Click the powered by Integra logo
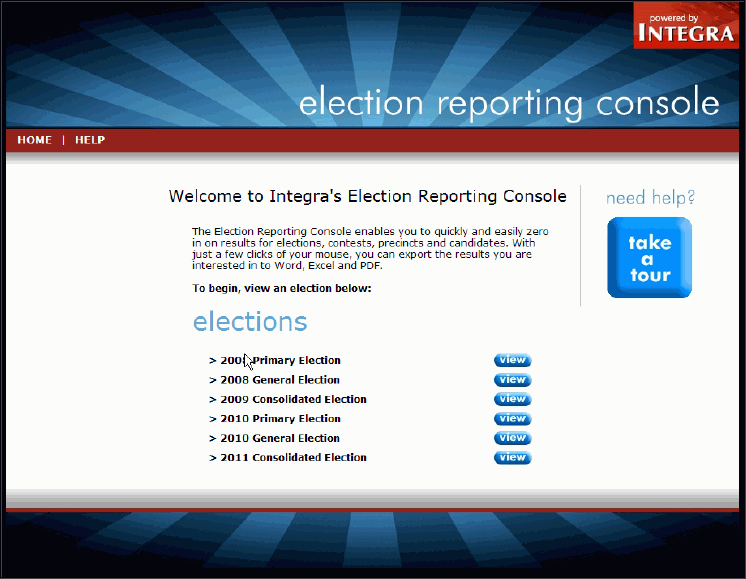This screenshot has height=579, width=746. tap(686, 25)
